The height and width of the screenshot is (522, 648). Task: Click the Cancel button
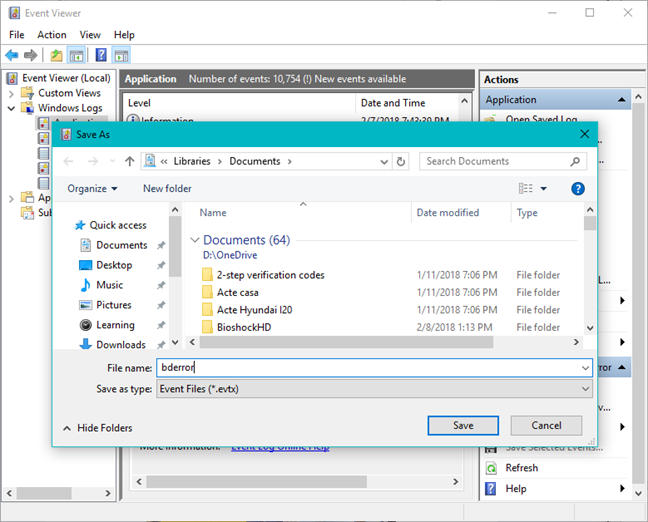[x=546, y=425]
